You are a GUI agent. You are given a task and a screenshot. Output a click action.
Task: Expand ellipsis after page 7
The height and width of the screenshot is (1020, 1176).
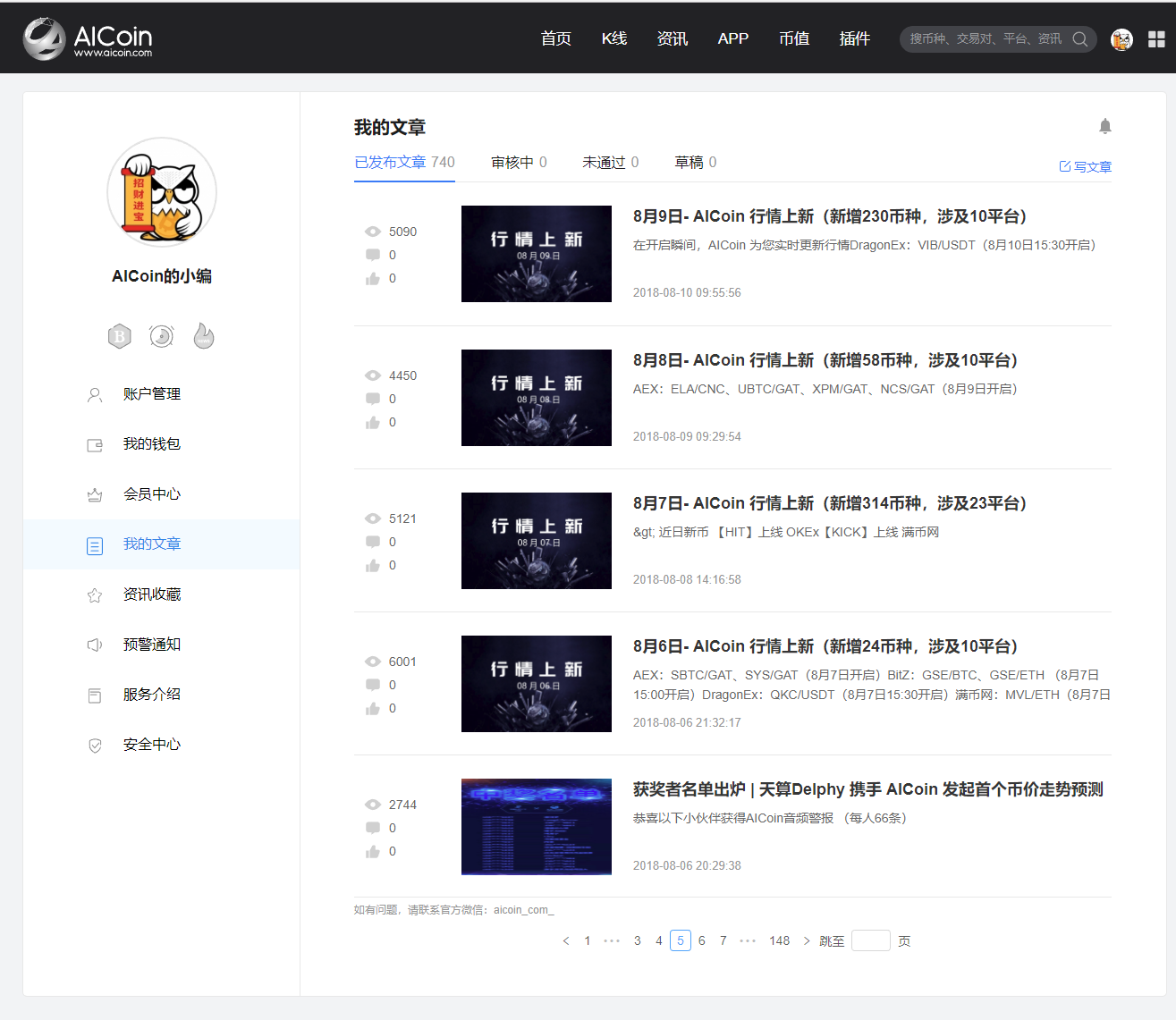pyautogui.click(x=748, y=940)
